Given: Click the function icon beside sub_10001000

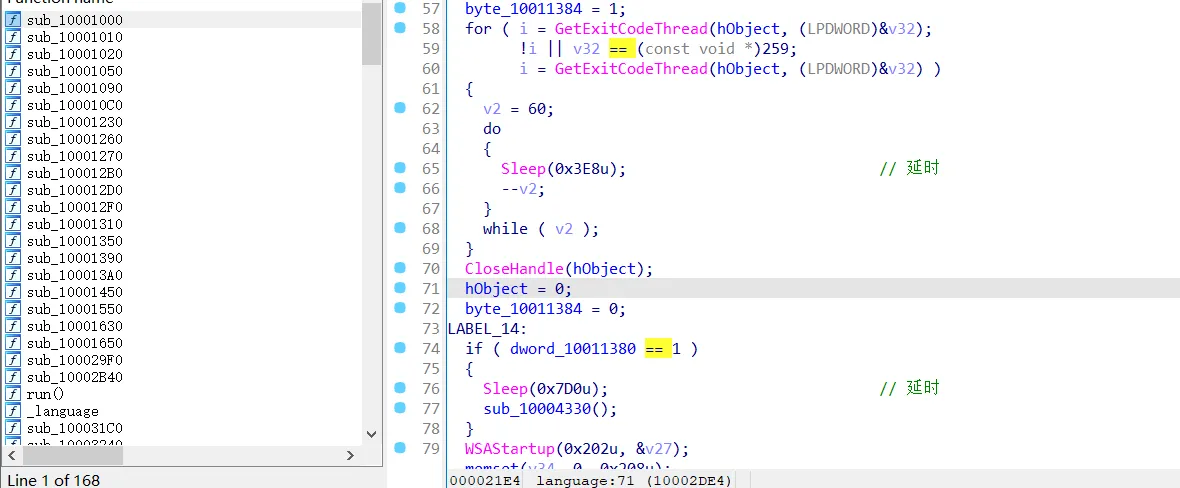Looking at the screenshot, I should pos(13,20).
